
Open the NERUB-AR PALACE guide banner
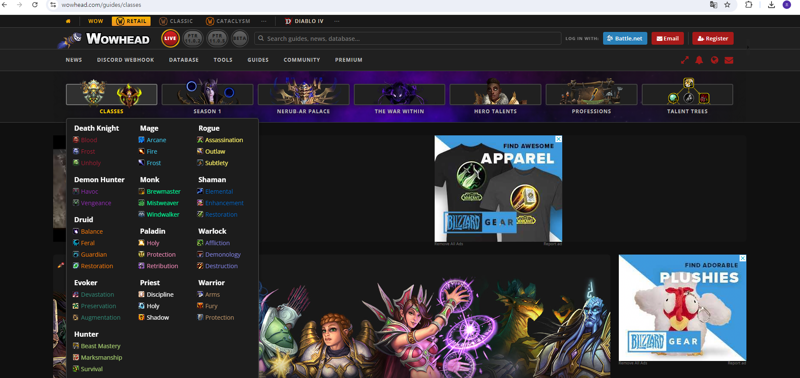pyautogui.click(x=304, y=96)
